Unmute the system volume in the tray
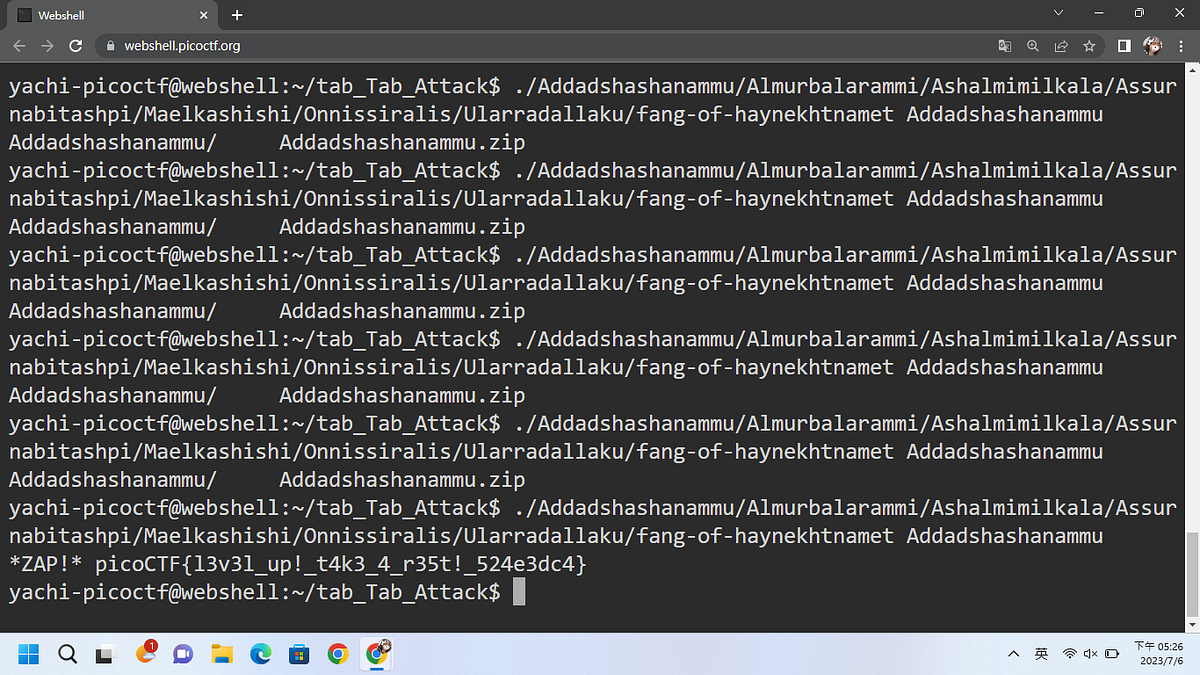Screen dimensions: 1200x675 click(x=1091, y=654)
